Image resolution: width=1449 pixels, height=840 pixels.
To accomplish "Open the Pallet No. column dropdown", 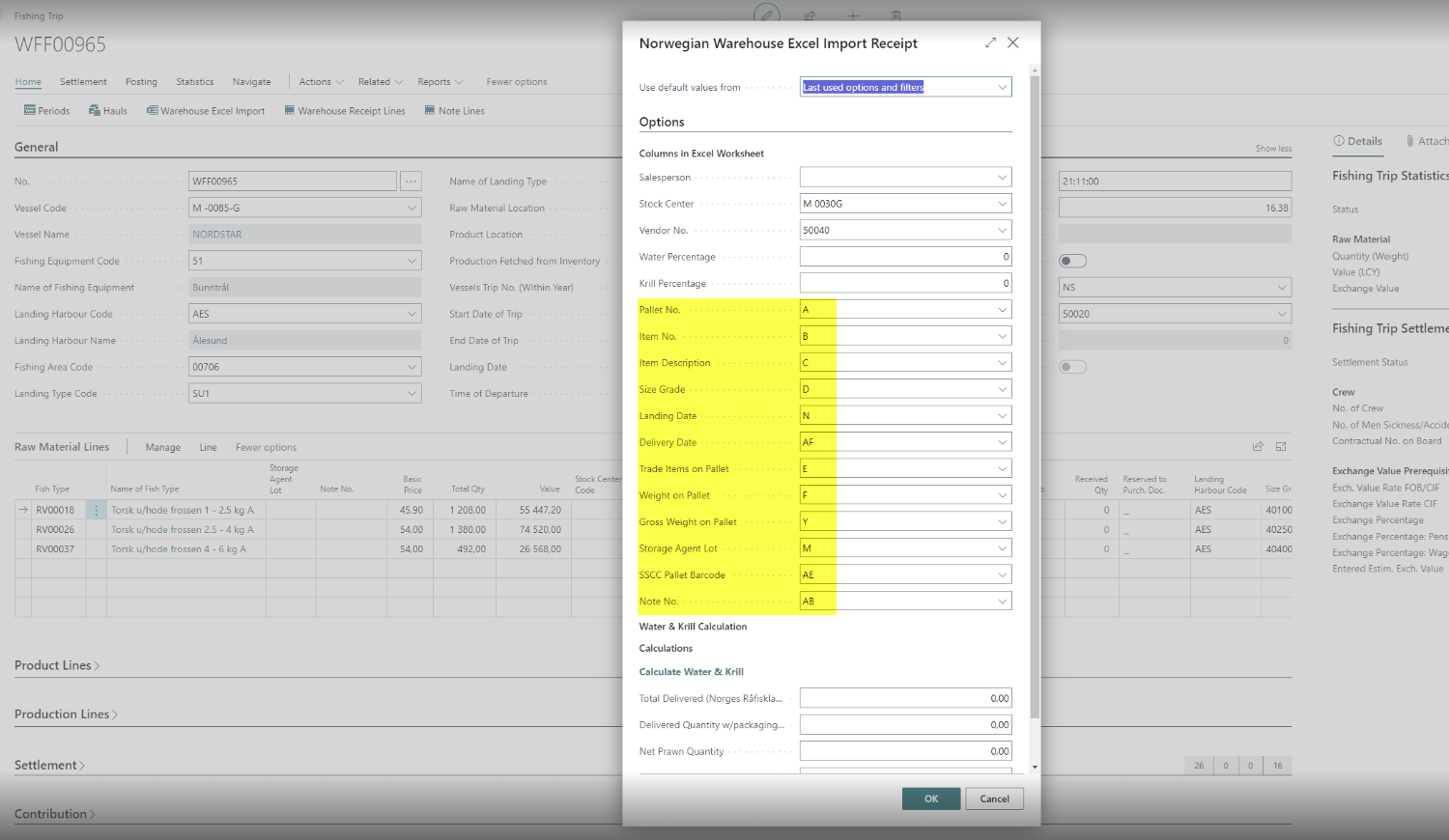I will pos(1002,310).
